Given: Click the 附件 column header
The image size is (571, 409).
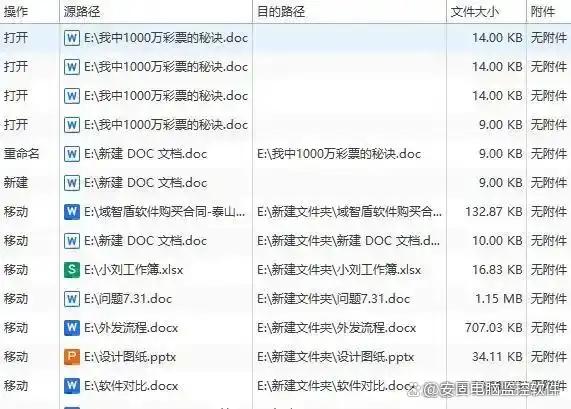Looking at the screenshot, I should pos(548,12).
